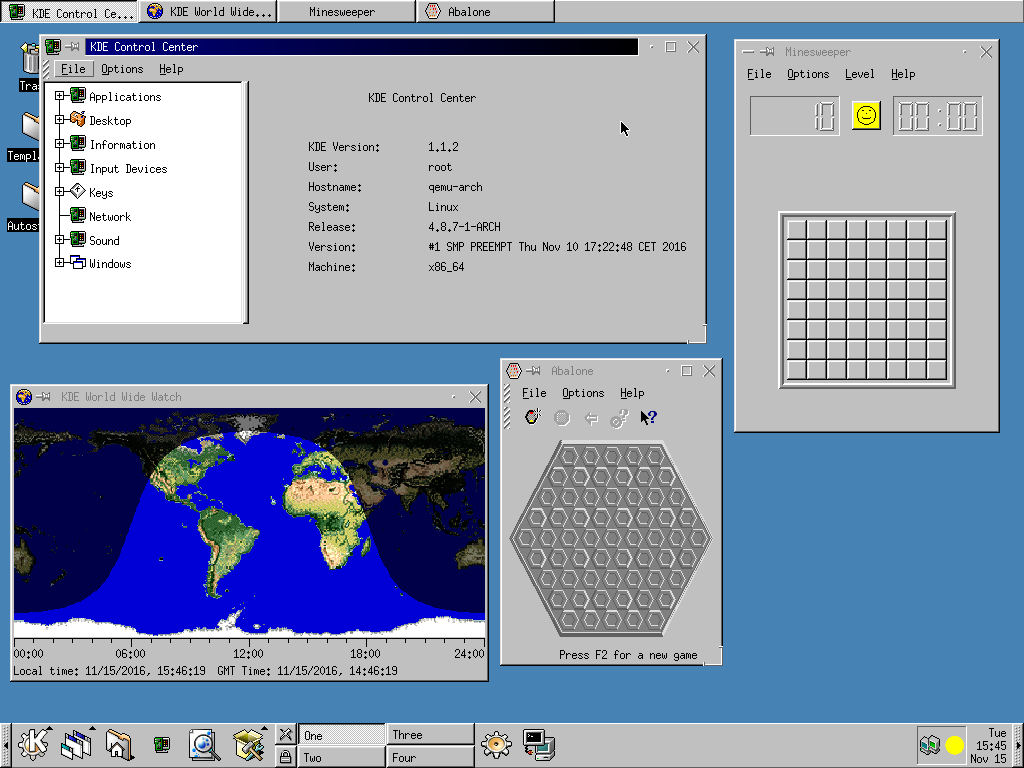Open the Utilities toolbox icon in panel
Viewport: 1024px width, 768px height.
coord(249,744)
